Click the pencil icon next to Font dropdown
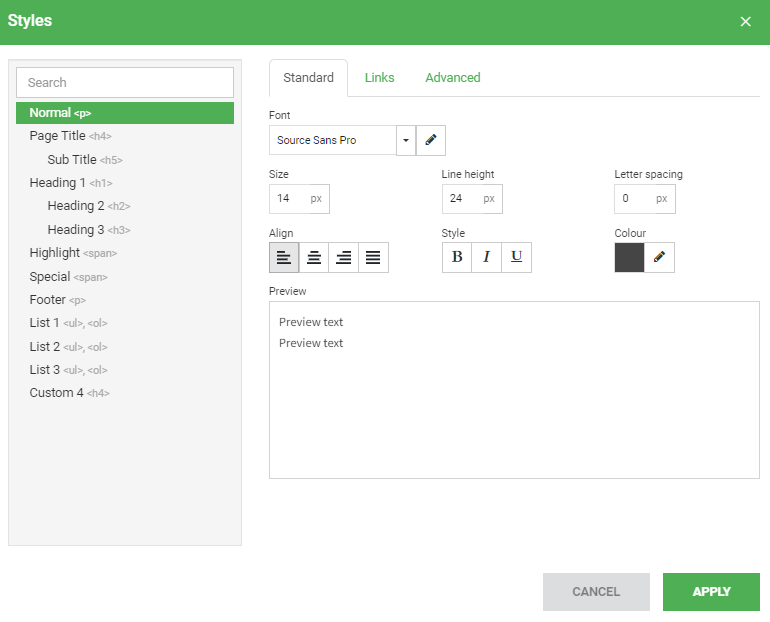The image size is (770, 622). tap(431, 140)
